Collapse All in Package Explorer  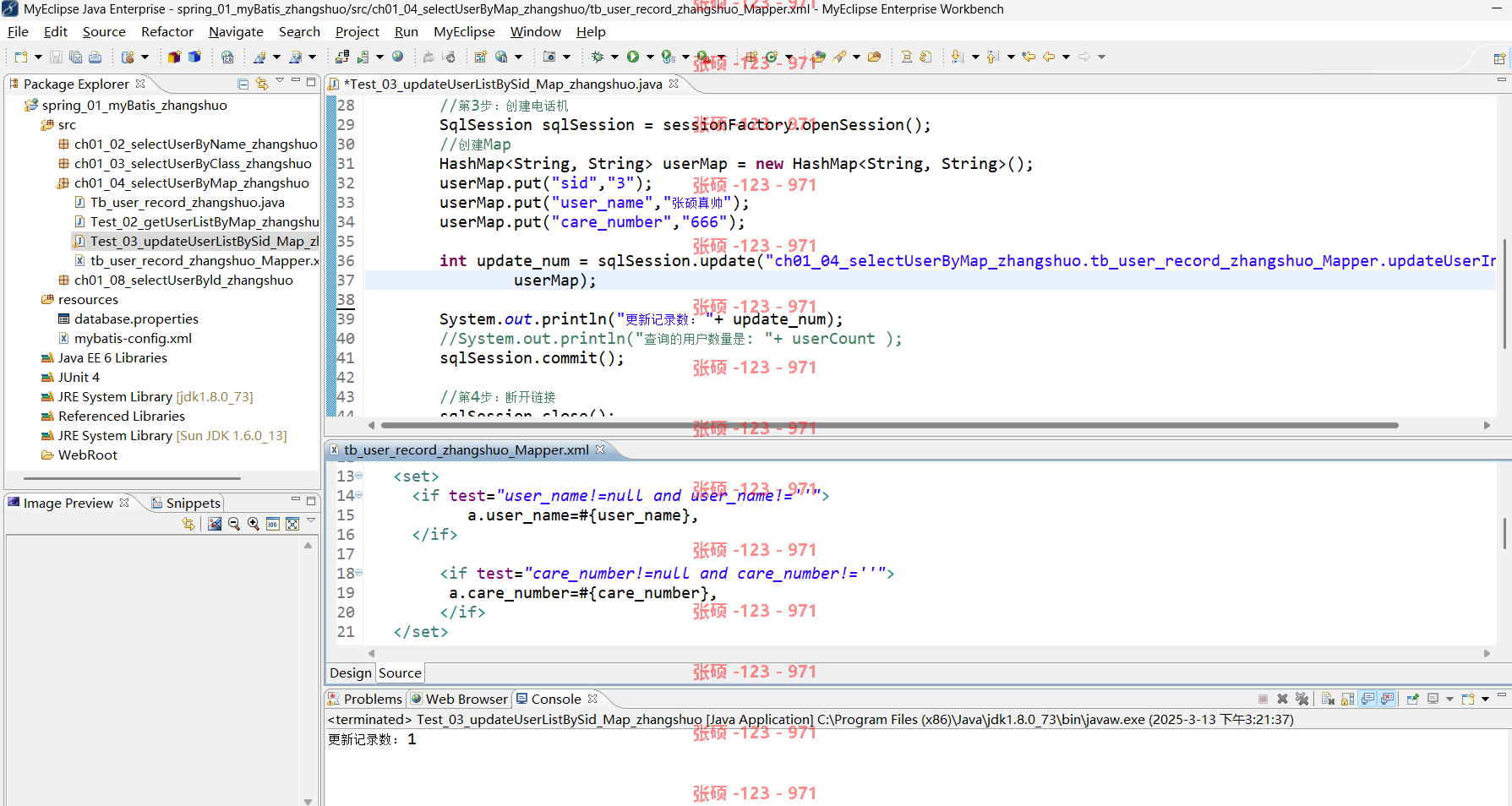click(243, 84)
